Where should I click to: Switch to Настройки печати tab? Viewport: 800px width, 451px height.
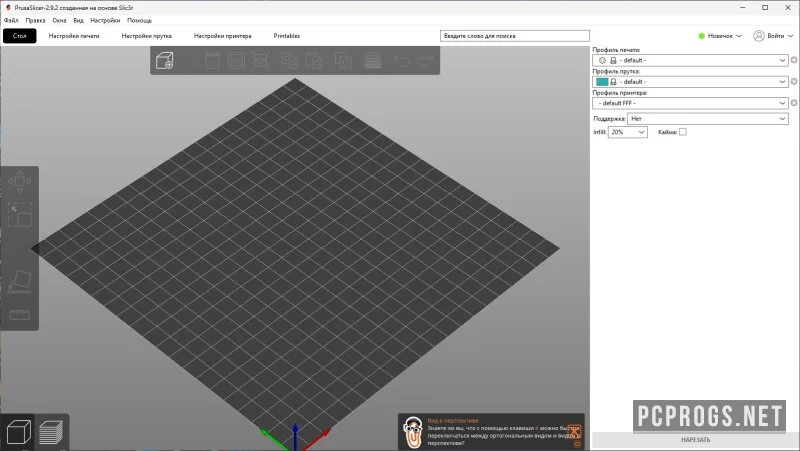(x=74, y=36)
